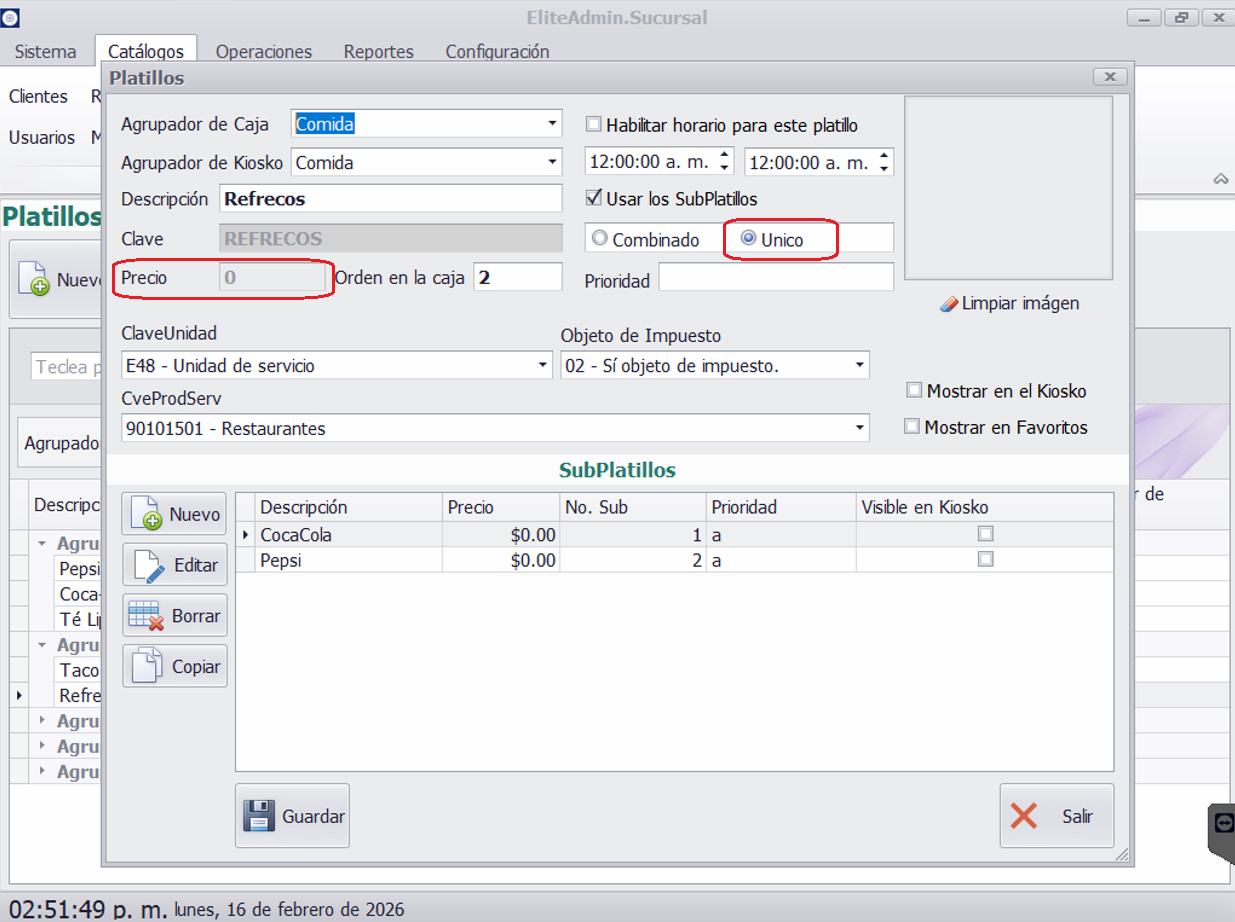Click the Nuevo subplatillo icon button
Image resolution: width=1235 pixels, height=922 pixels.
(x=147, y=515)
